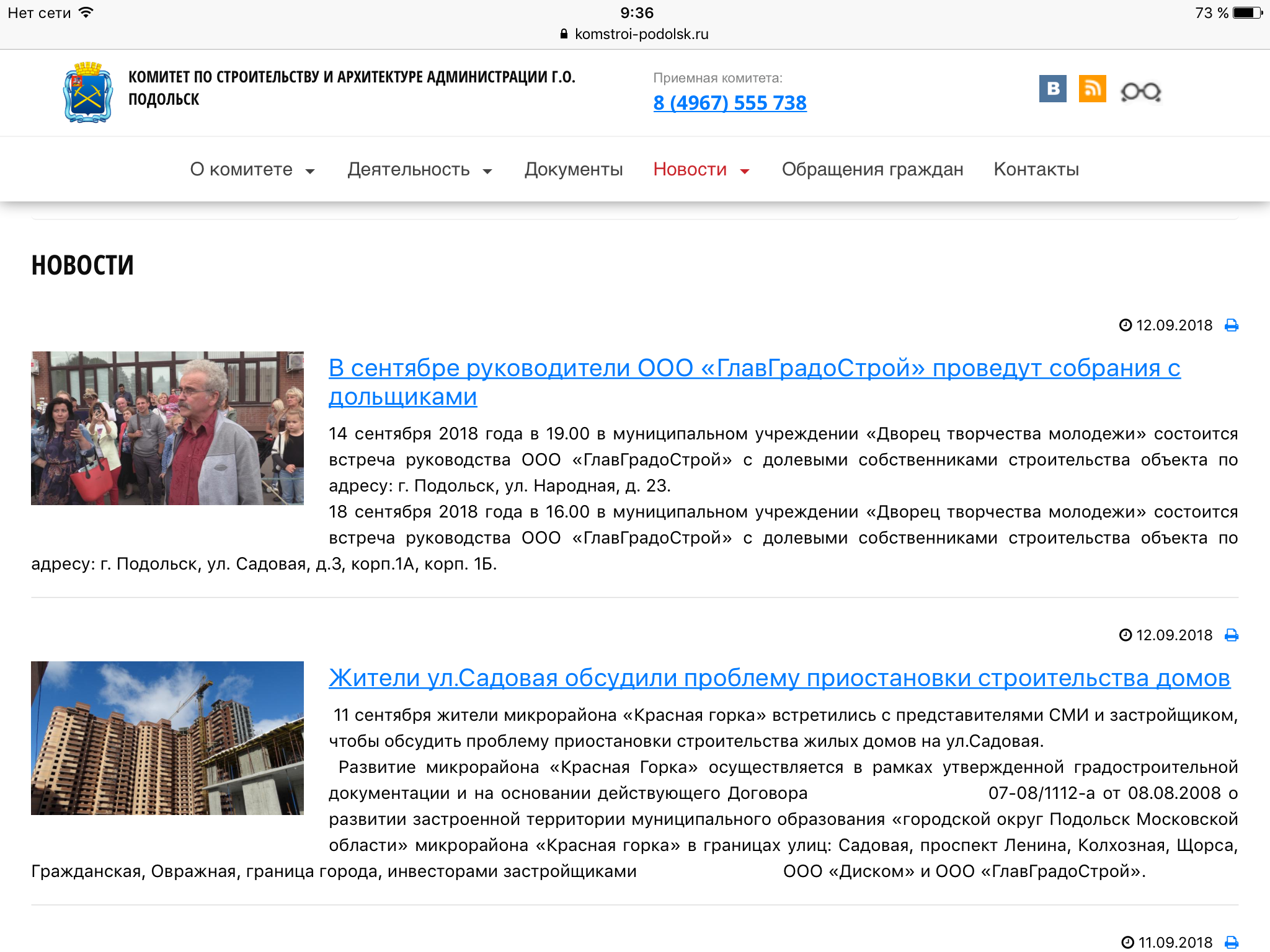Open the orange RSS feed icon
Image resolution: width=1270 pixels, height=952 pixels.
1092,89
